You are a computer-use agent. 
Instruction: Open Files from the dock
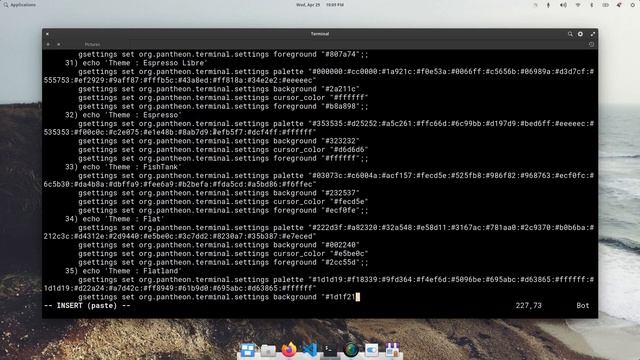(x=268, y=350)
